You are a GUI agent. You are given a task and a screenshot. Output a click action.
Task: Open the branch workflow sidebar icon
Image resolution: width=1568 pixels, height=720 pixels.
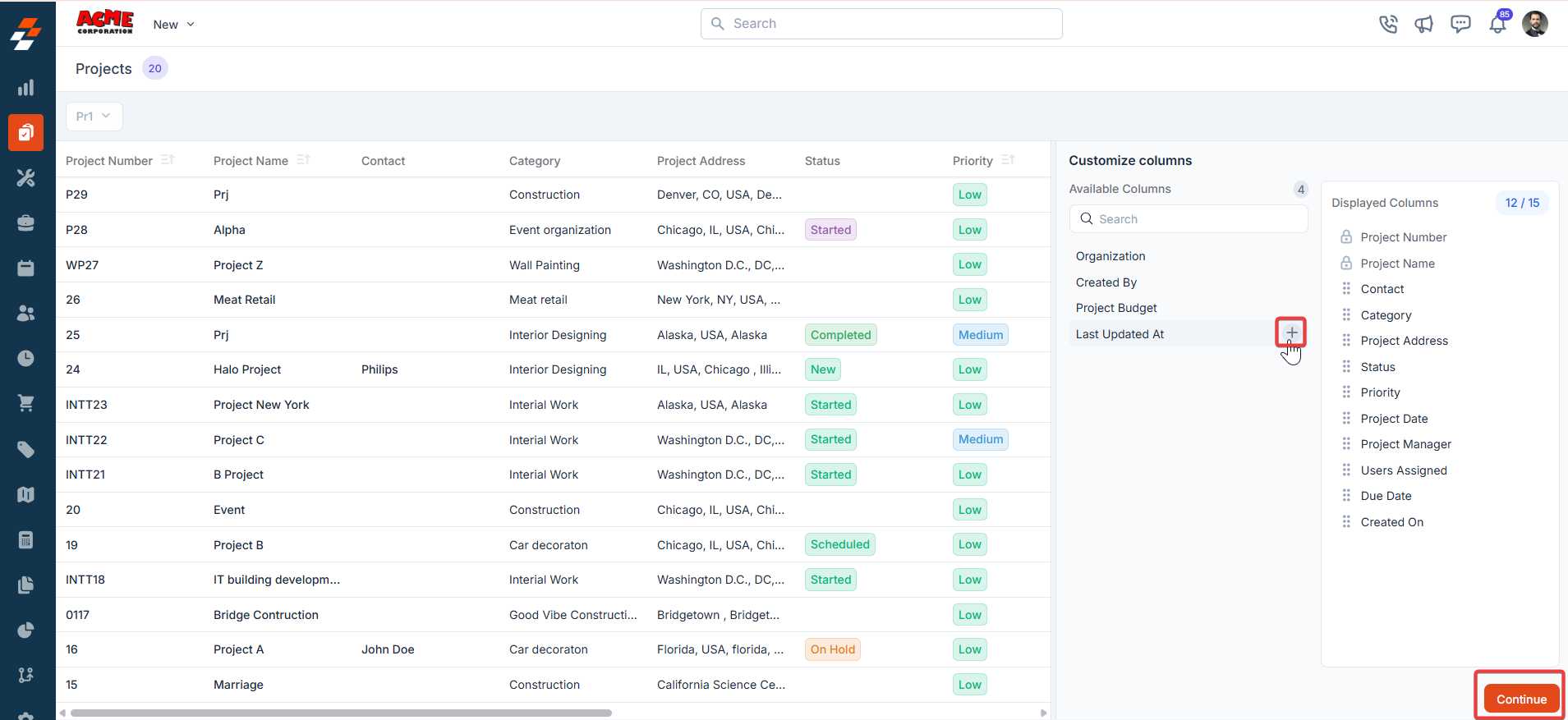pos(26,675)
